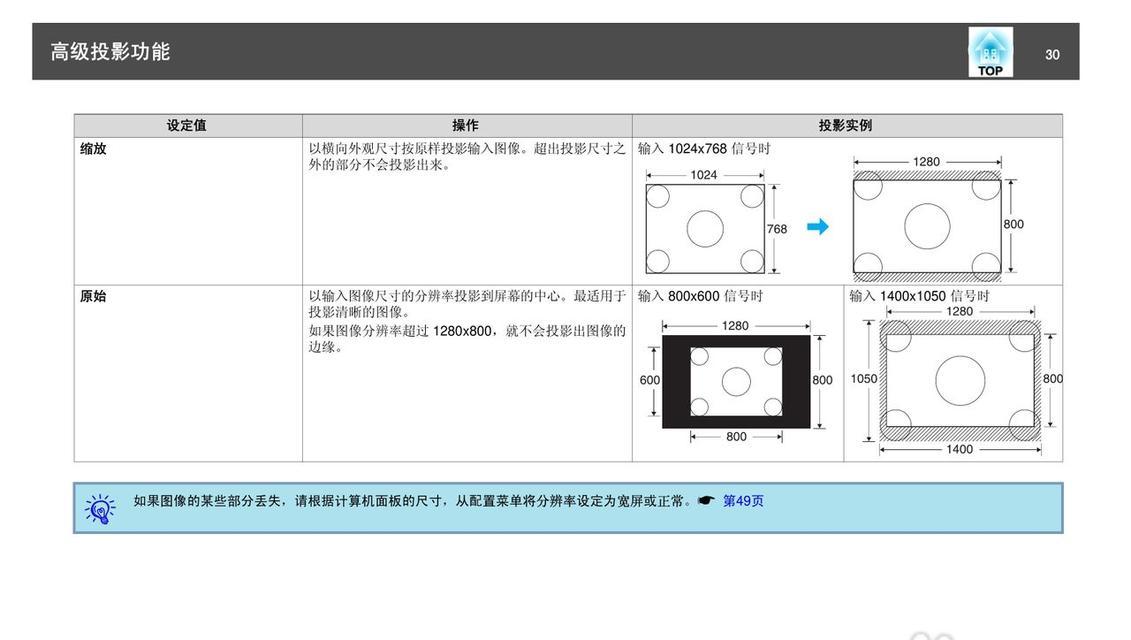Select the heading 高级投影功能
The height and width of the screenshot is (640, 1131).
point(110,51)
